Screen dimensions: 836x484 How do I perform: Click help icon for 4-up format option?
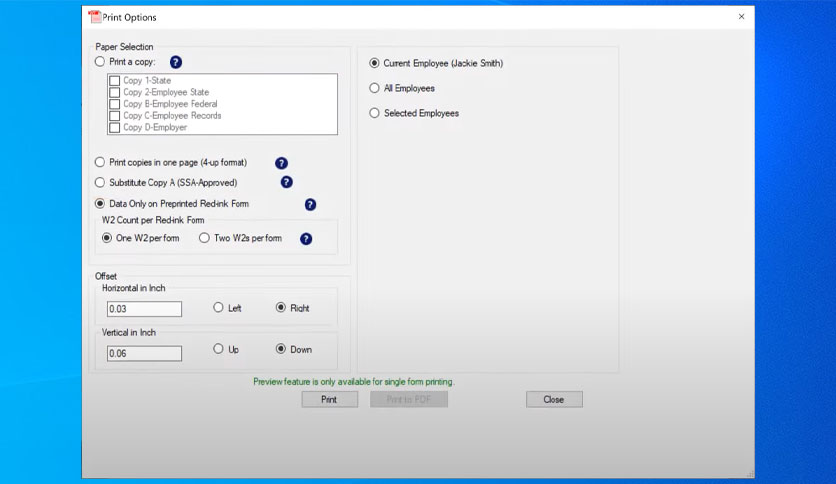pos(282,163)
